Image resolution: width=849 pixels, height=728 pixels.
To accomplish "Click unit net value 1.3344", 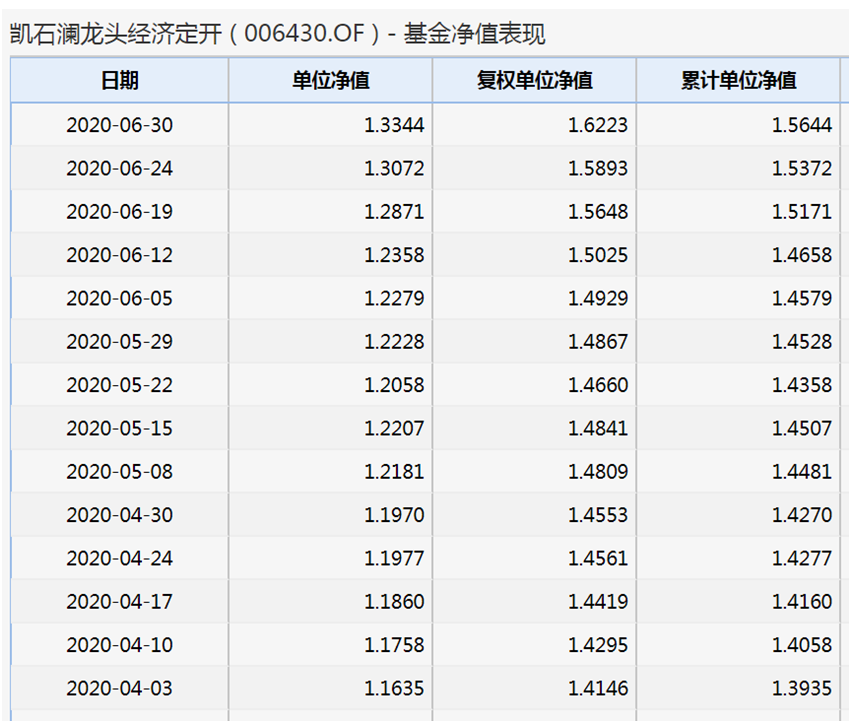I will [394, 125].
